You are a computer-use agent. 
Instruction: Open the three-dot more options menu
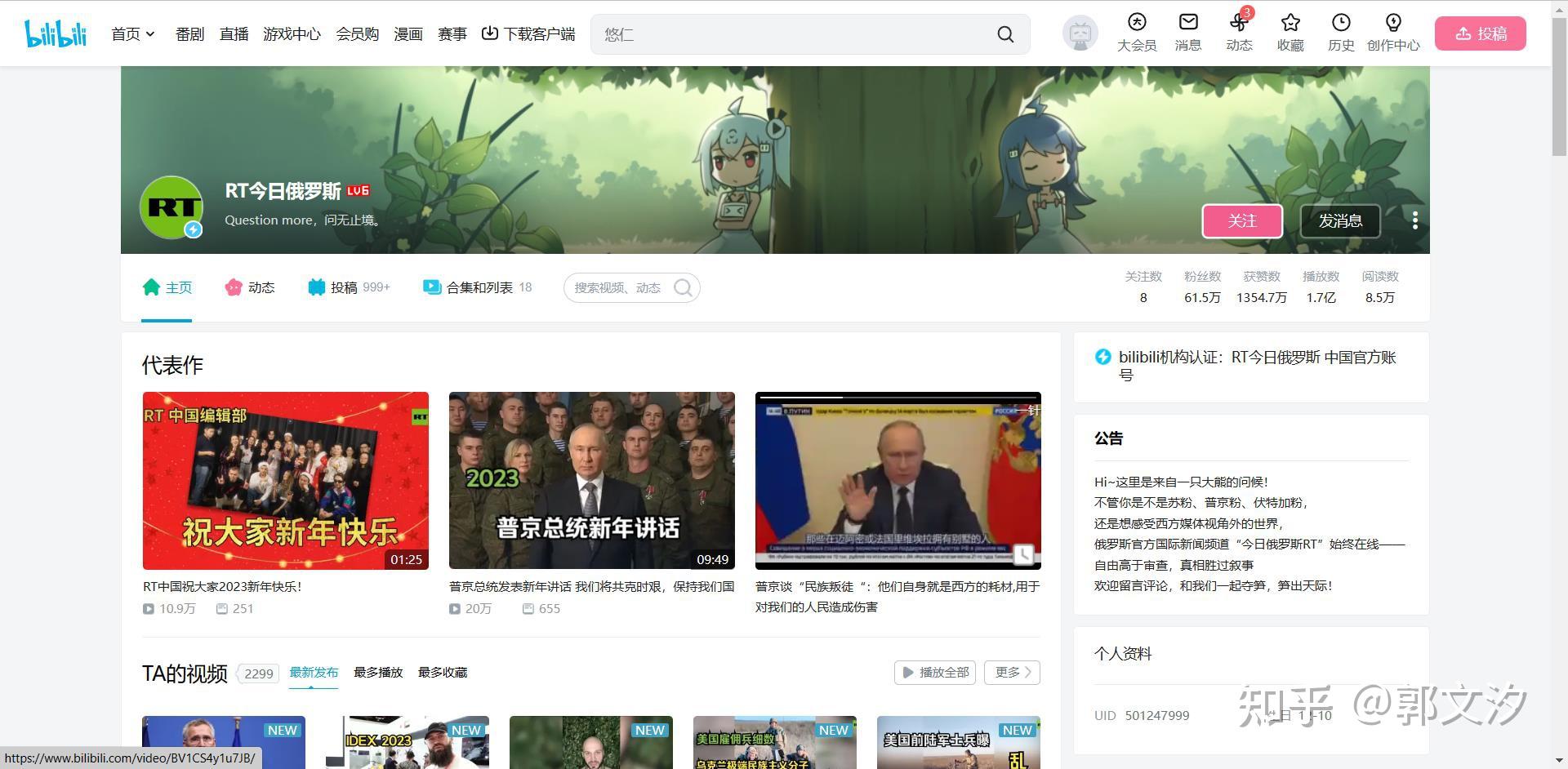click(1415, 220)
